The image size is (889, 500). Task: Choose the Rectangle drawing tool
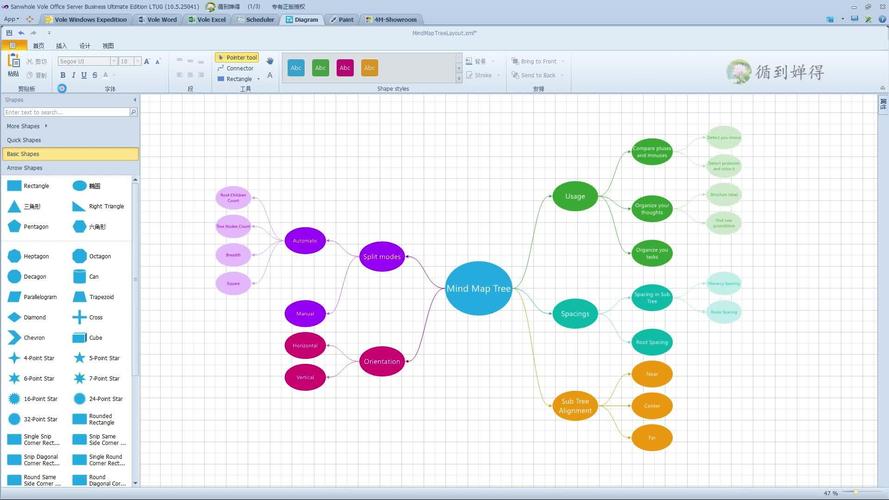coord(235,79)
